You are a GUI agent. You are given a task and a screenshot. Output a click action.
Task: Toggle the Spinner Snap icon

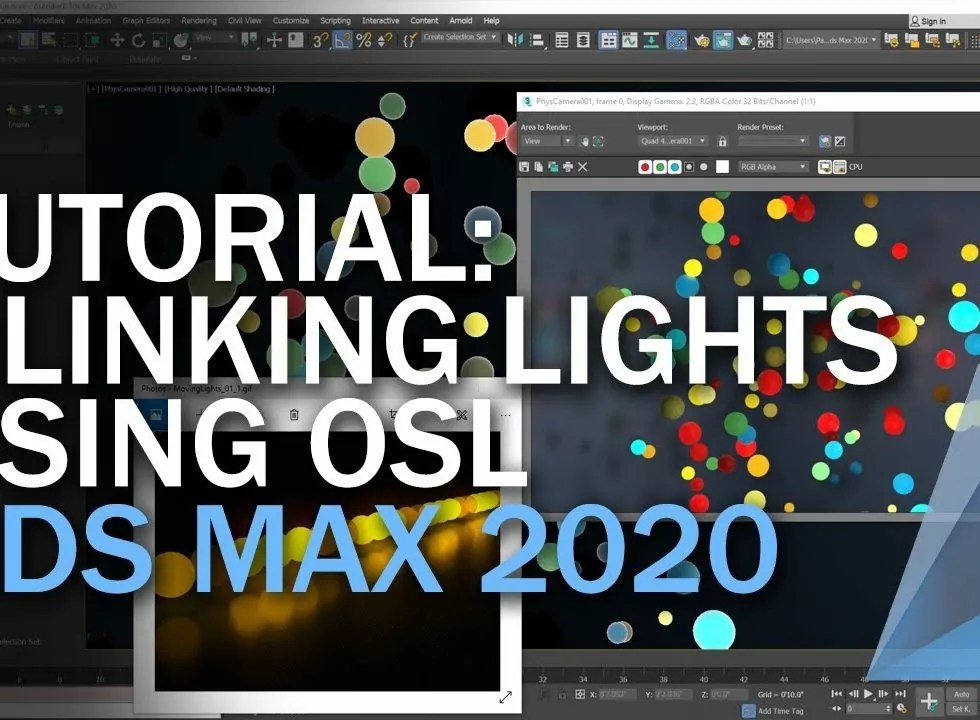(x=385, y=41)
